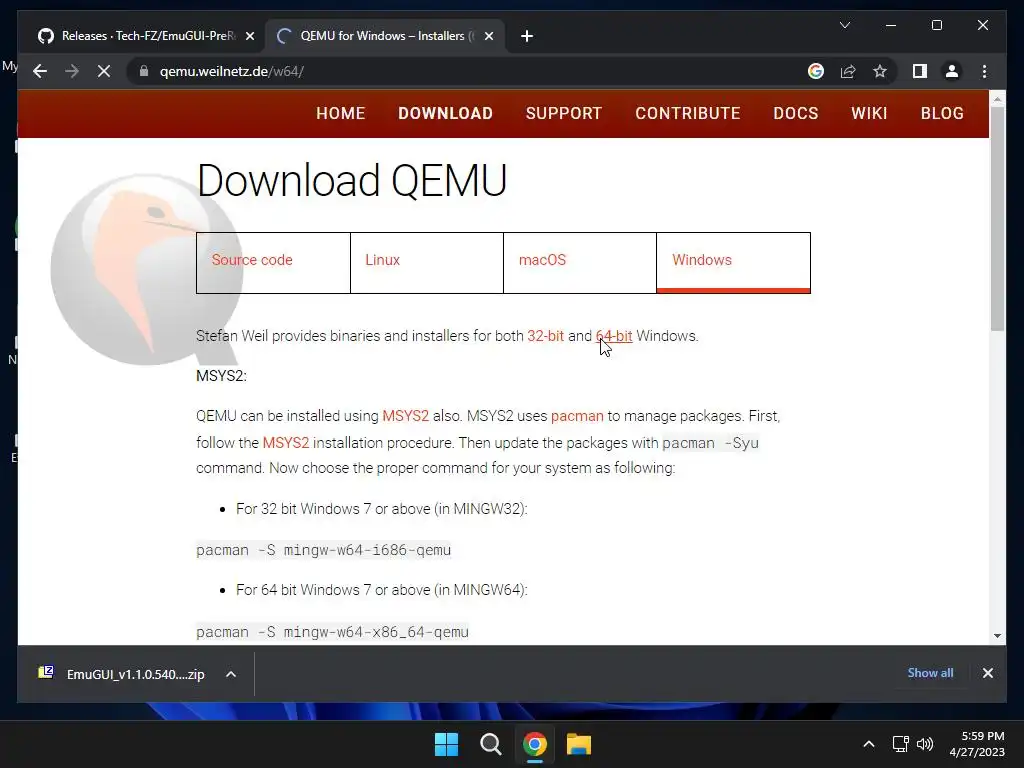Close the EmuGUI Releases tab
The width and height of the screenshot is (1024, 768).
[249, 36]
